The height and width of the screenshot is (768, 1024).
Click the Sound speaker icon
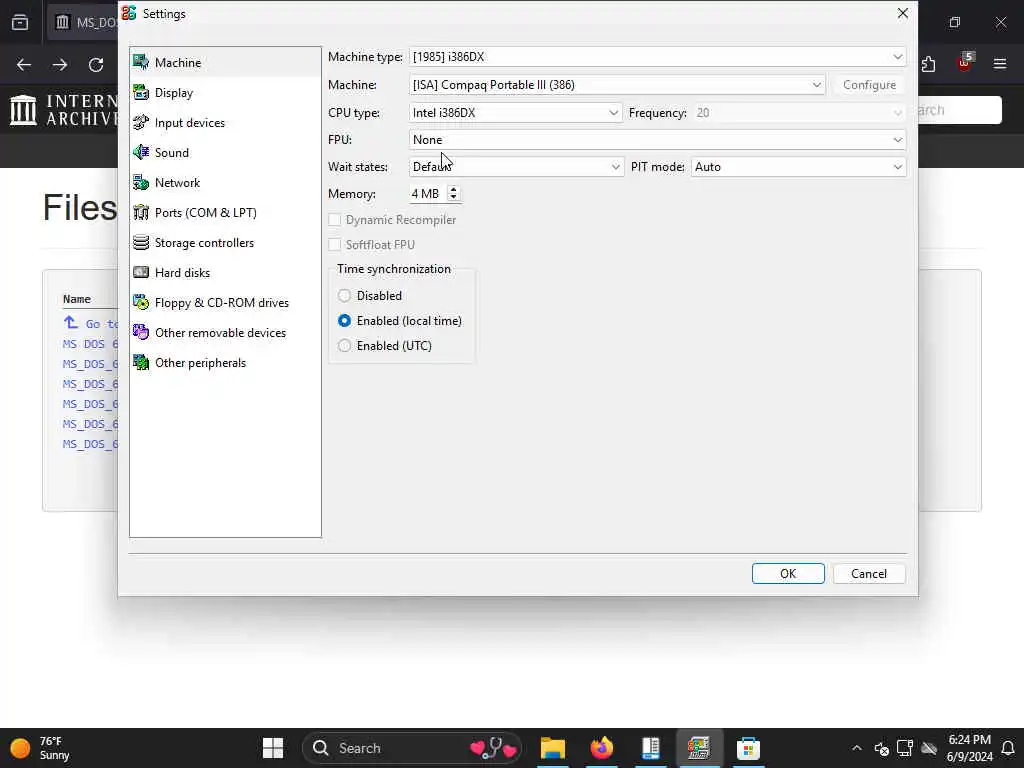[x=140, y=152]
